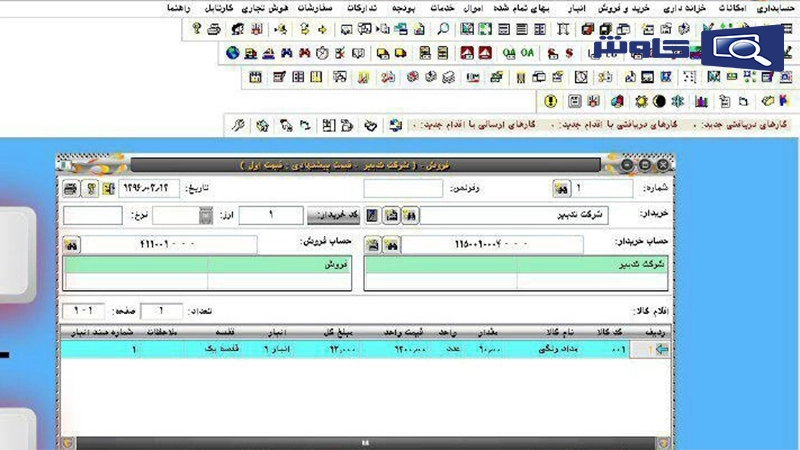Image resolution: width=800 pixels, height=450 pixels.
Task: Click the رفرنس reference input field
Action: pos(403,188)
